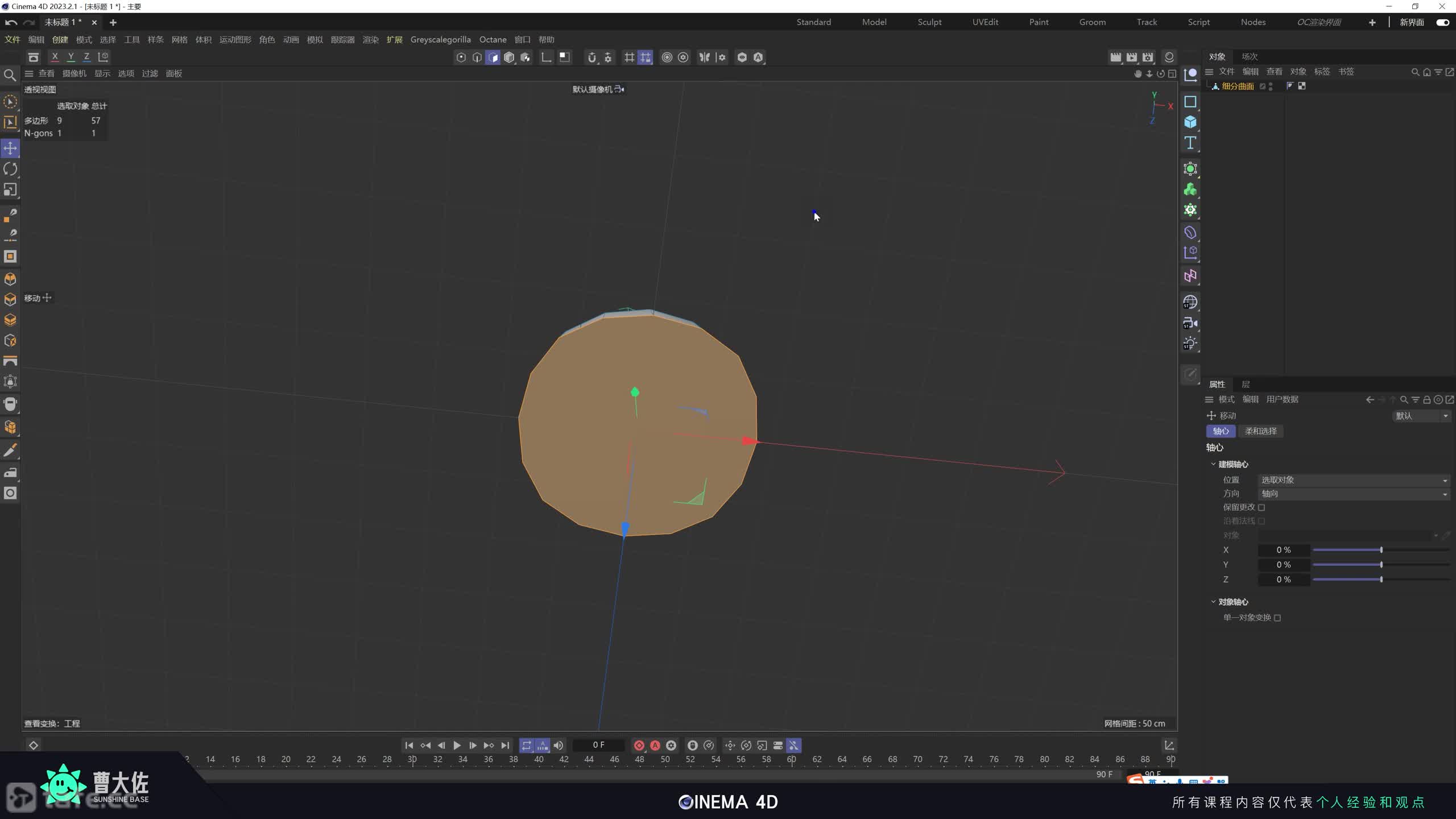Open the 网格 menu
The height and width of the screenshot is (819, 1456).
pos(179,39)
